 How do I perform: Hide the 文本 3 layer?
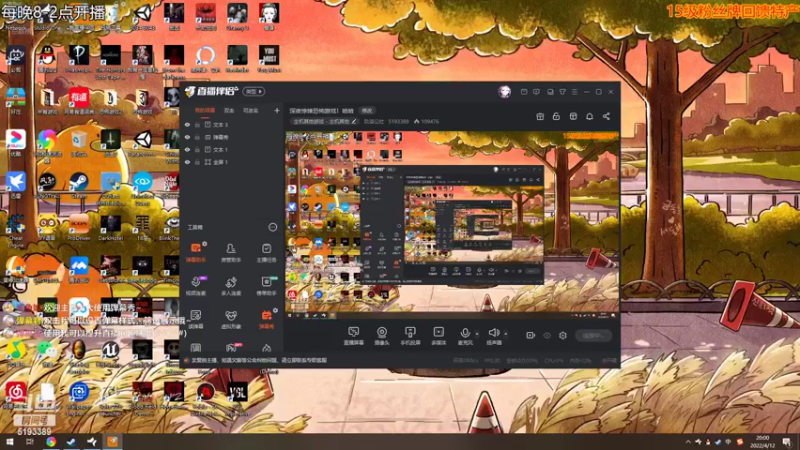click(187, 124)
